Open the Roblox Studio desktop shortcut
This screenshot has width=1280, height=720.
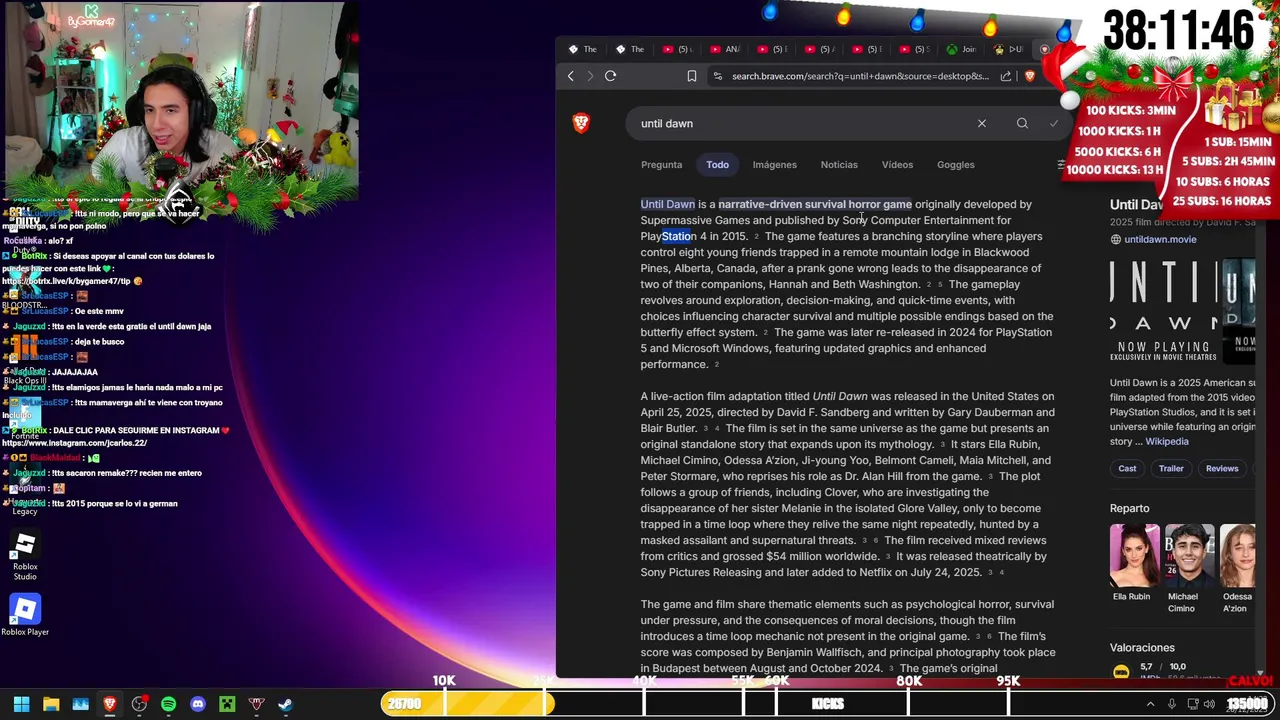(x=25, y=556)
